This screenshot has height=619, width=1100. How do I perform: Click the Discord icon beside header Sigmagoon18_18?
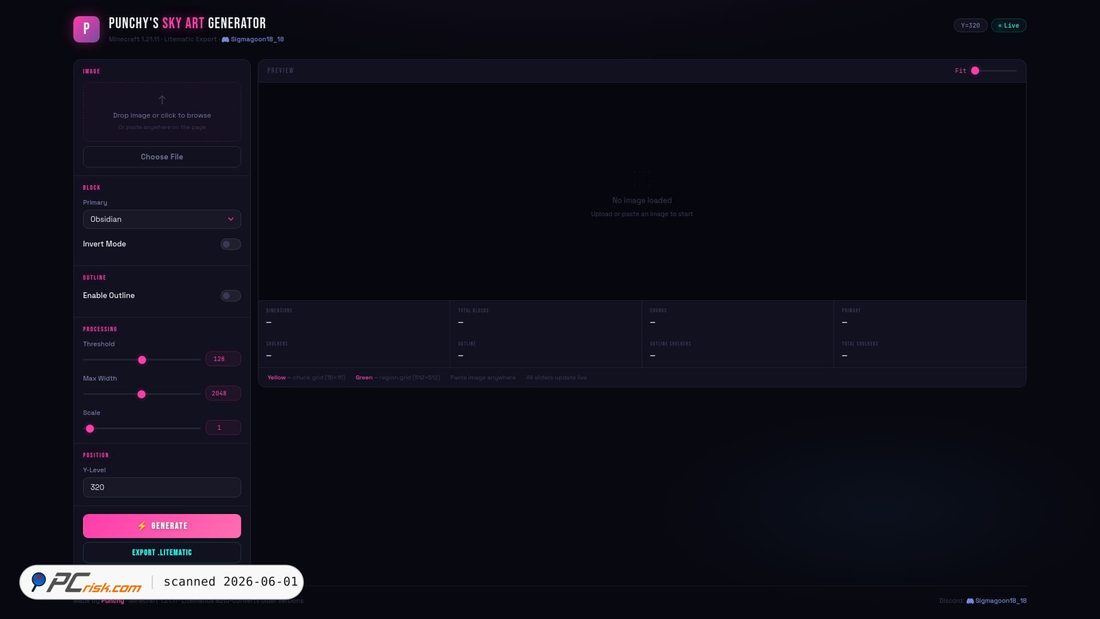pos(225,39)
